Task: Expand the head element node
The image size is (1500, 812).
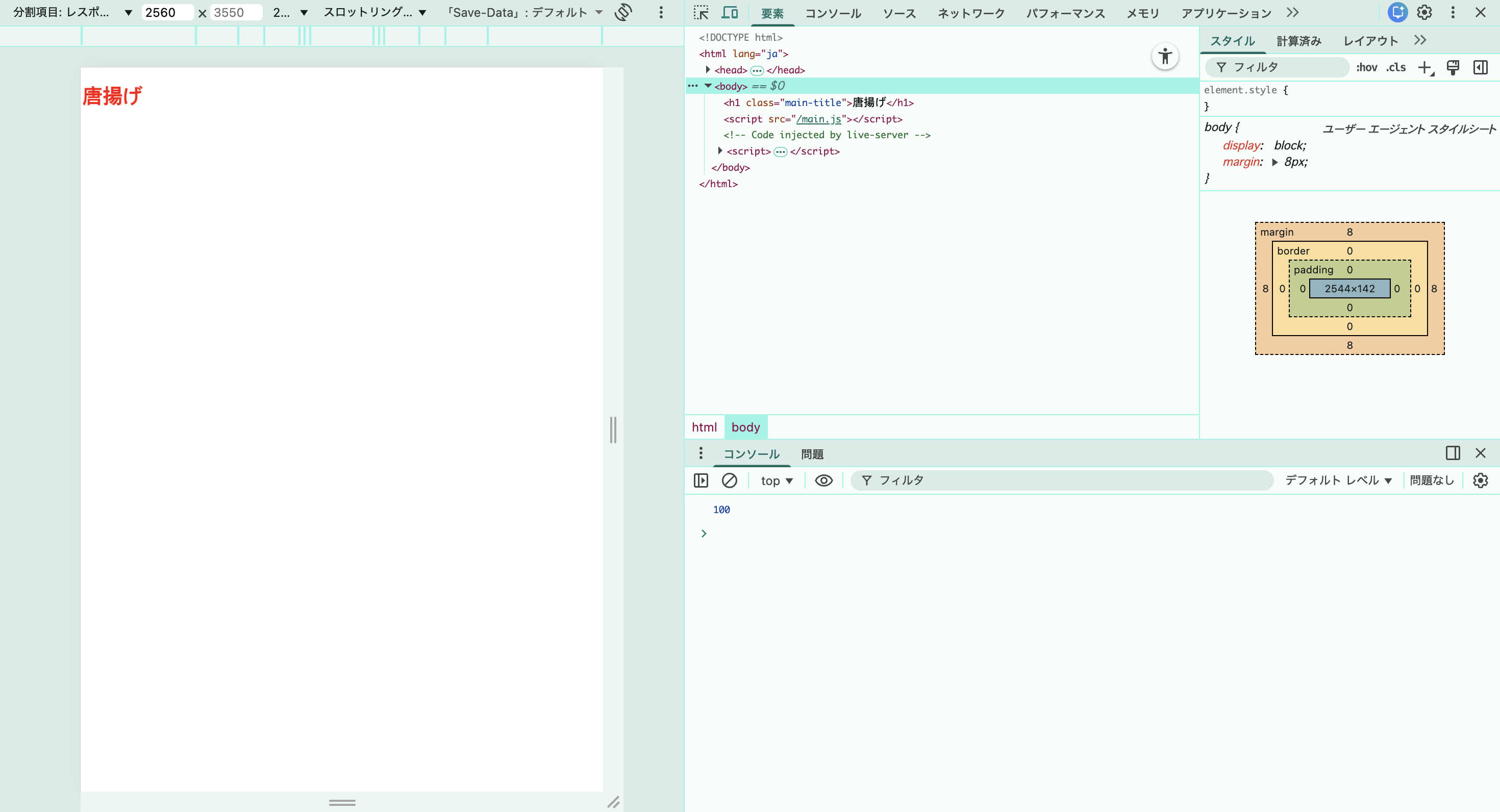Action: click(708, 70)
